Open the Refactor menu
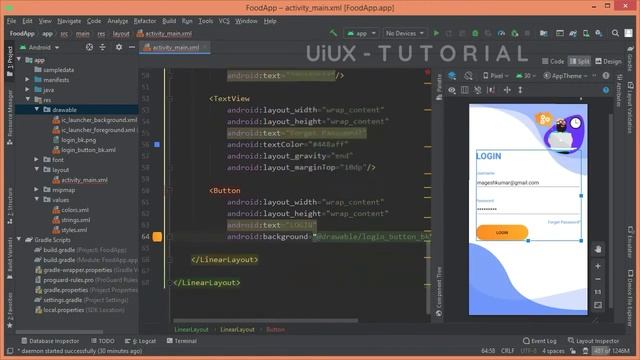640x360 pixels. point(145,21)
